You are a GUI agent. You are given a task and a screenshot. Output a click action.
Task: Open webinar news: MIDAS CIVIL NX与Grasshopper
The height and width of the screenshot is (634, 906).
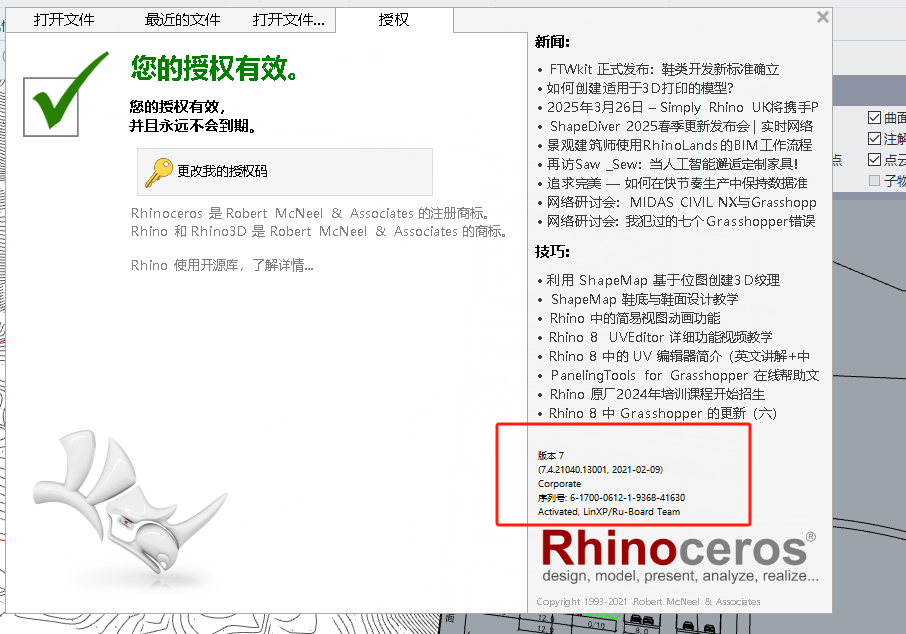[681, 202]
